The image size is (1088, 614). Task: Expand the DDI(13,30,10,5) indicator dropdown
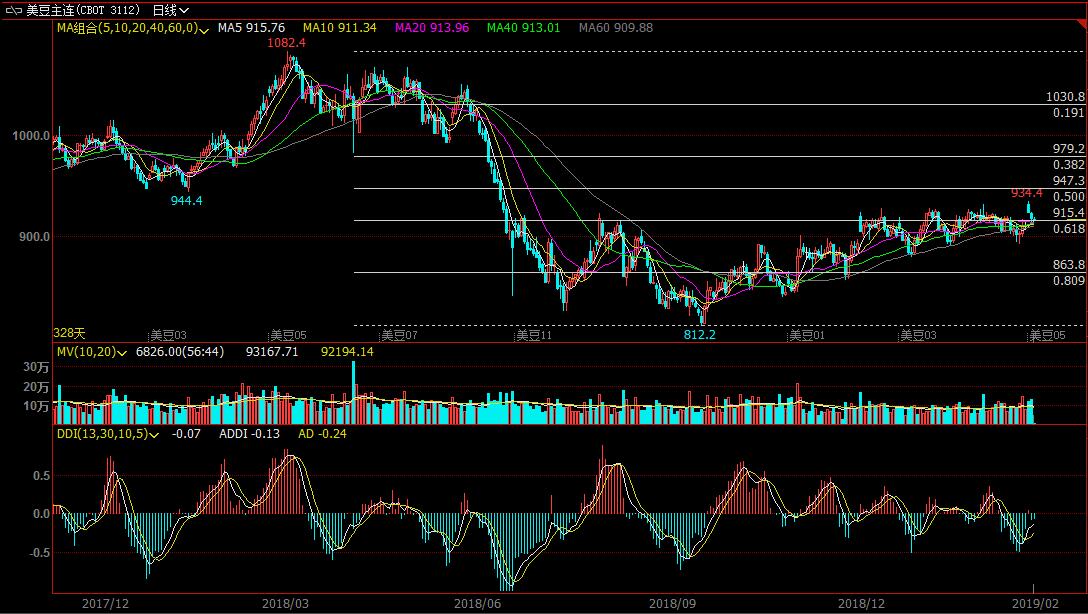coord(154,435)
